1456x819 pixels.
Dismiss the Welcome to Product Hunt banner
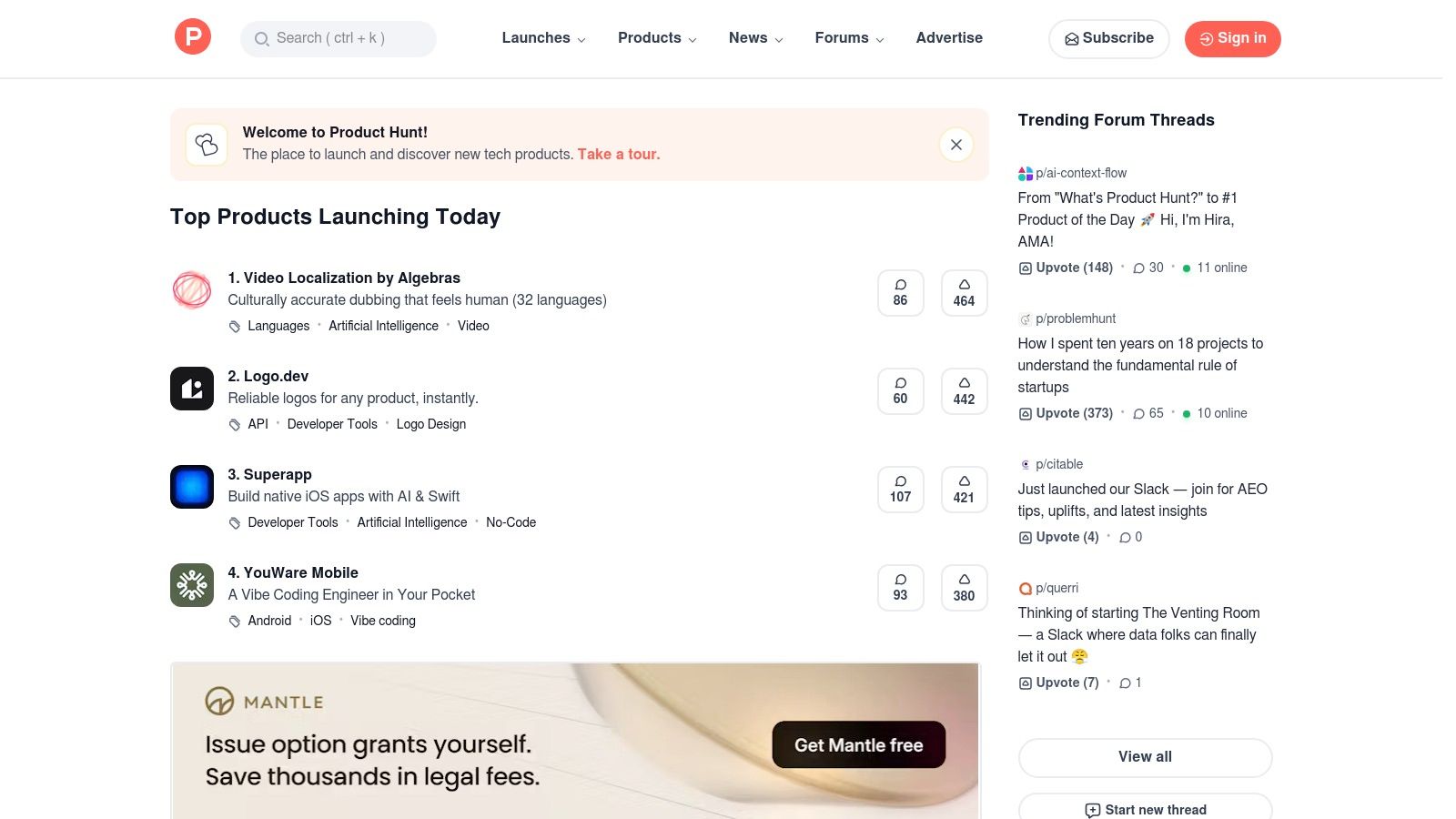(955, 145)
